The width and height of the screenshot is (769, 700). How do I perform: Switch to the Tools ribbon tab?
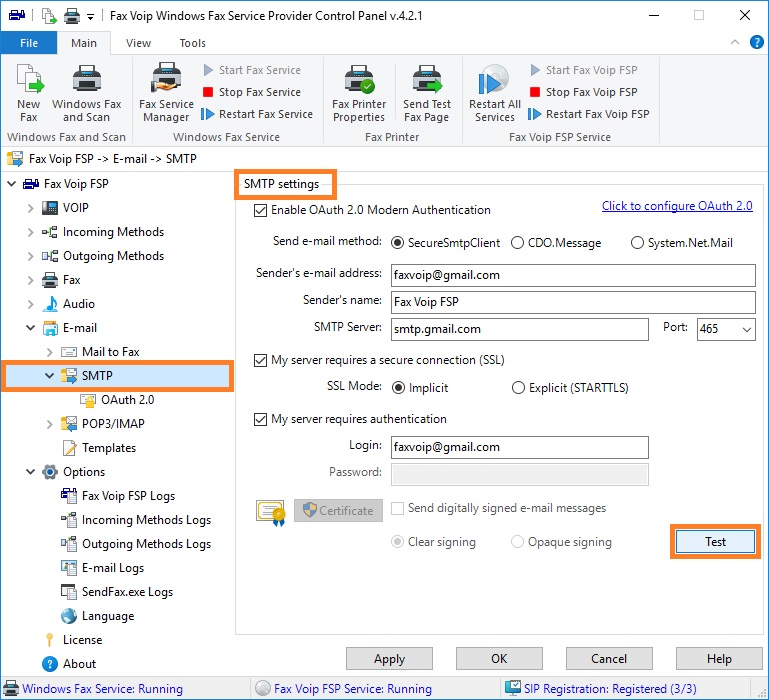click(192, 43)
